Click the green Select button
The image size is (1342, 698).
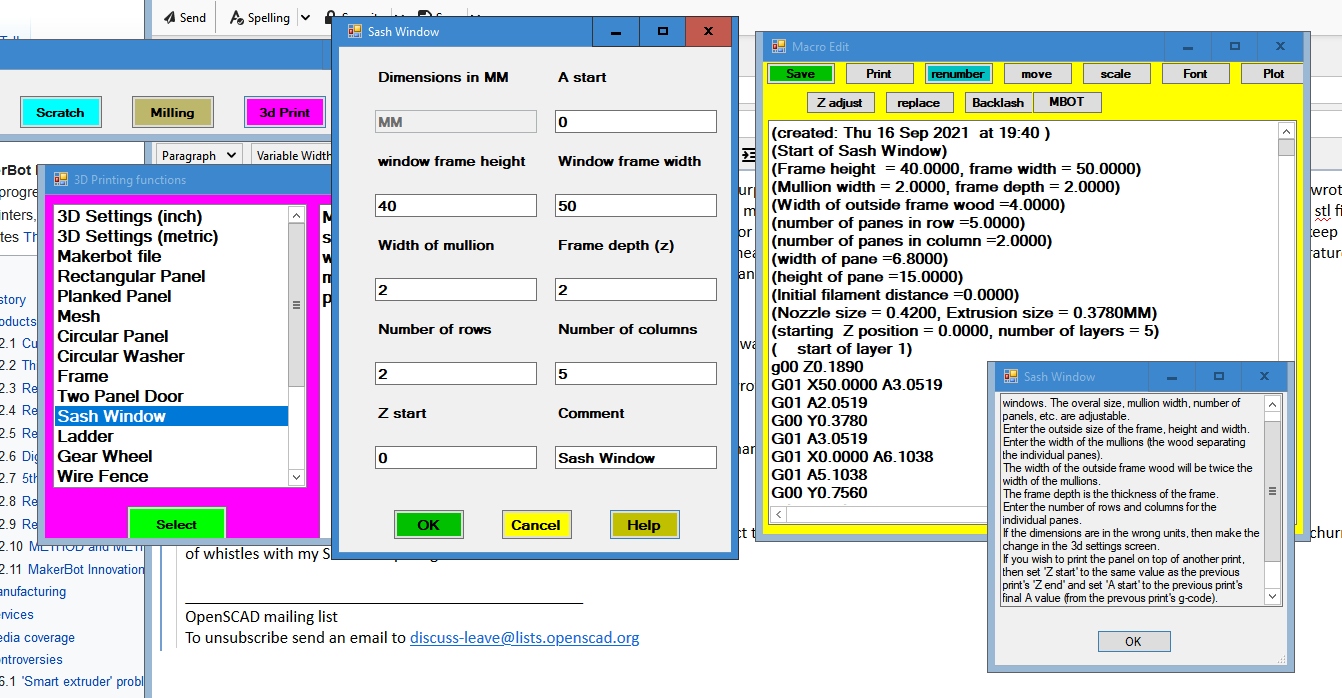(177, 524)
